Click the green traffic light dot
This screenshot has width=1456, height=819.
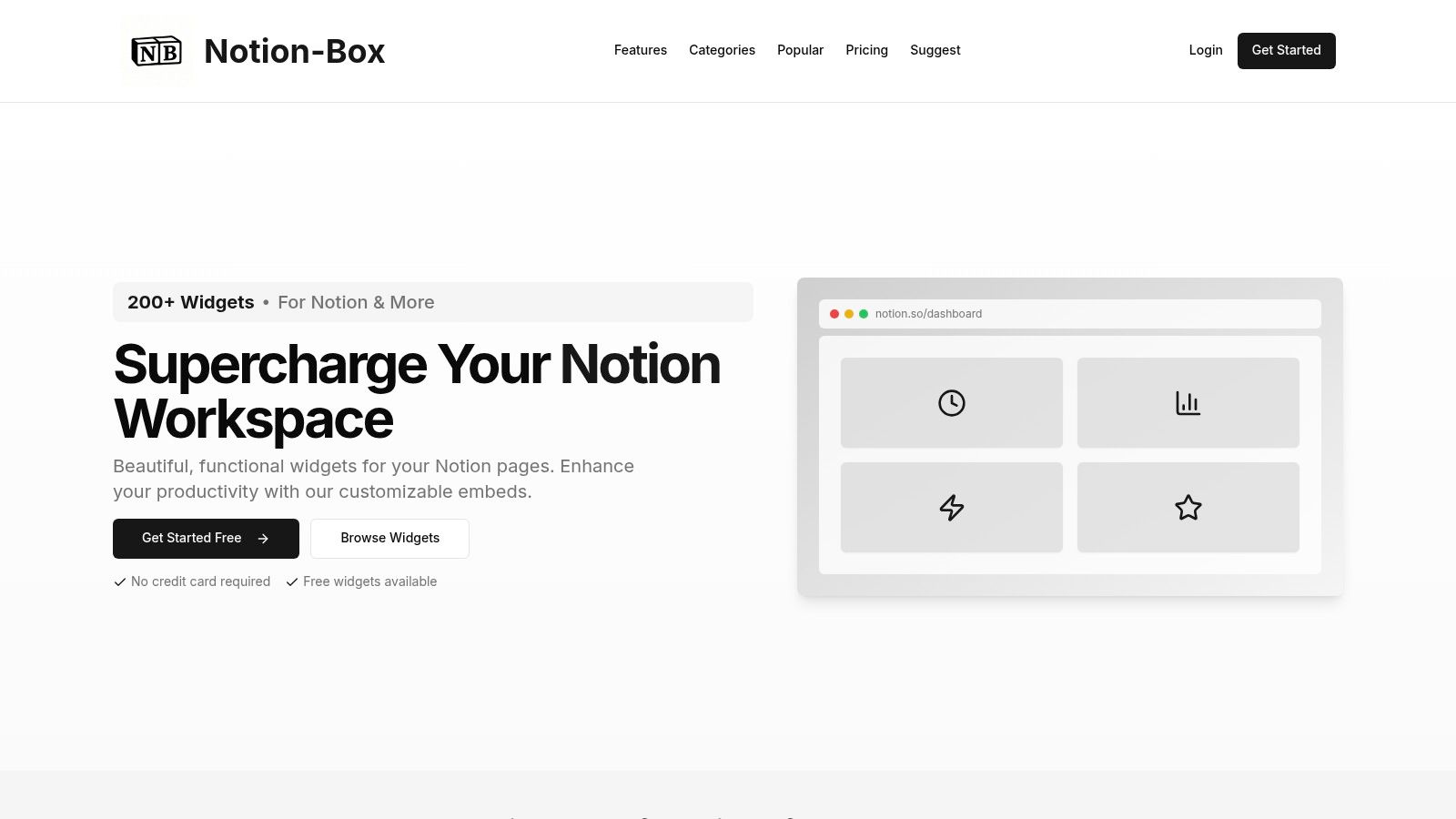(862, 313)
